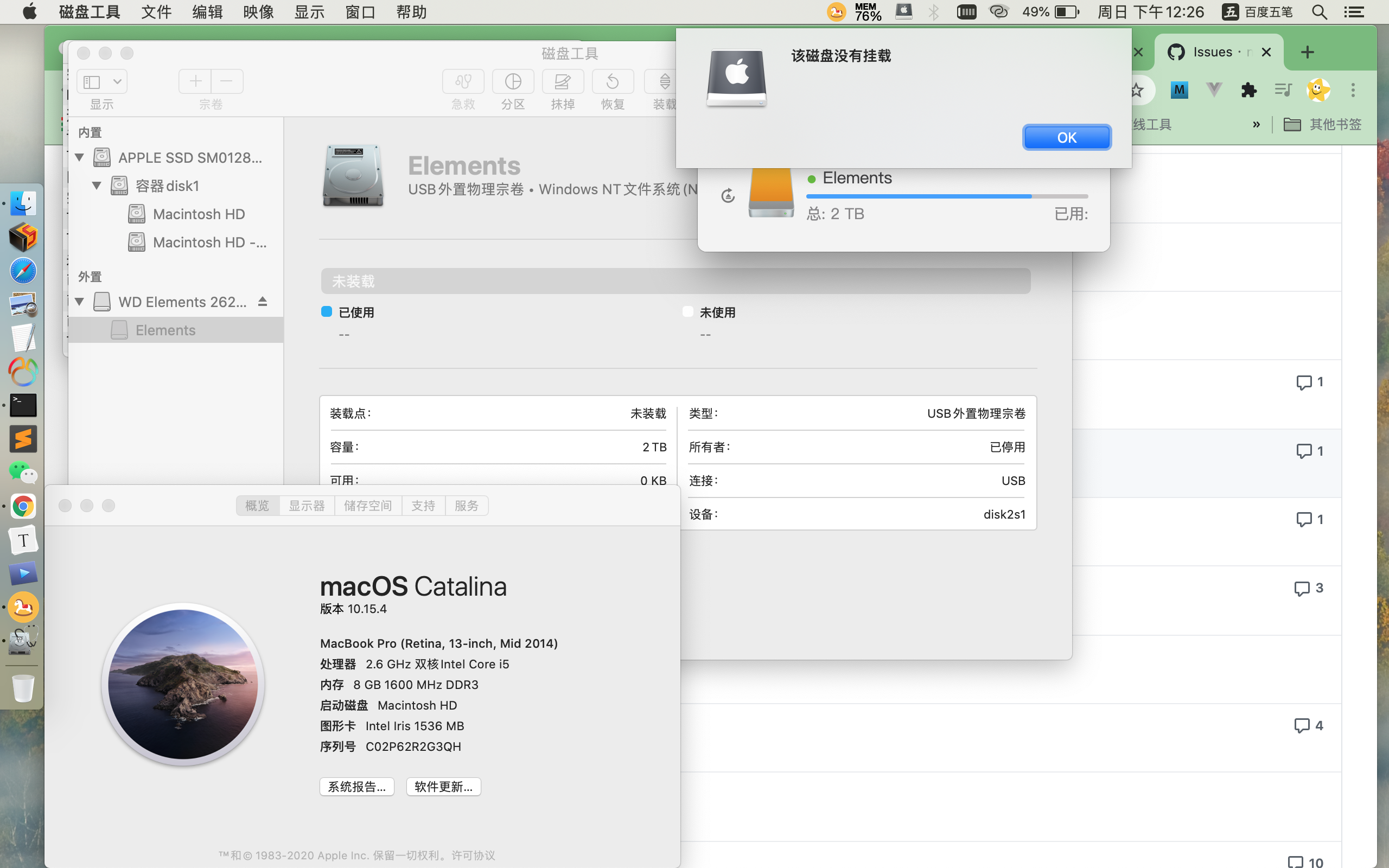Collapse the APPLE SSD disclosure triangle
This screenshot has width=1389, height=868.
click(x=79, y=157)
